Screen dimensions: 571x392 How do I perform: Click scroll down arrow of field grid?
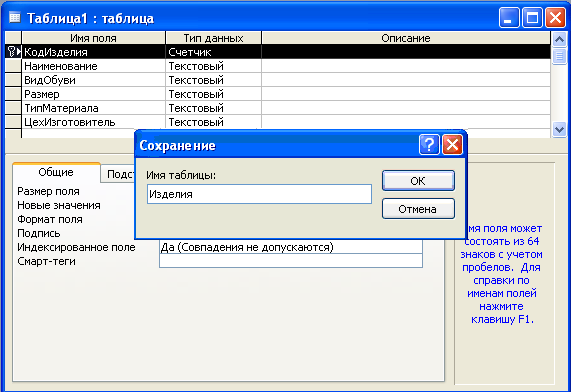pos(559,129)
